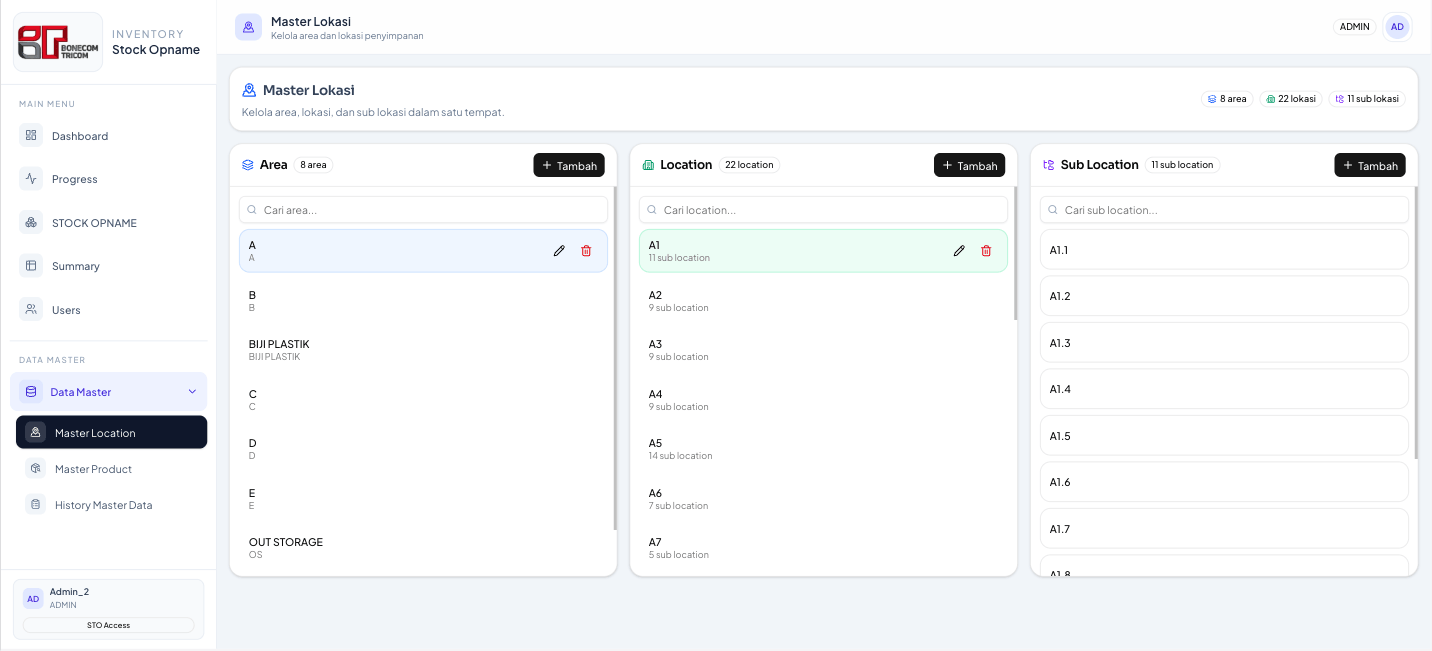Focus the Cari area search field
This screenshot has width=1432, height=651.
point(423,210)
